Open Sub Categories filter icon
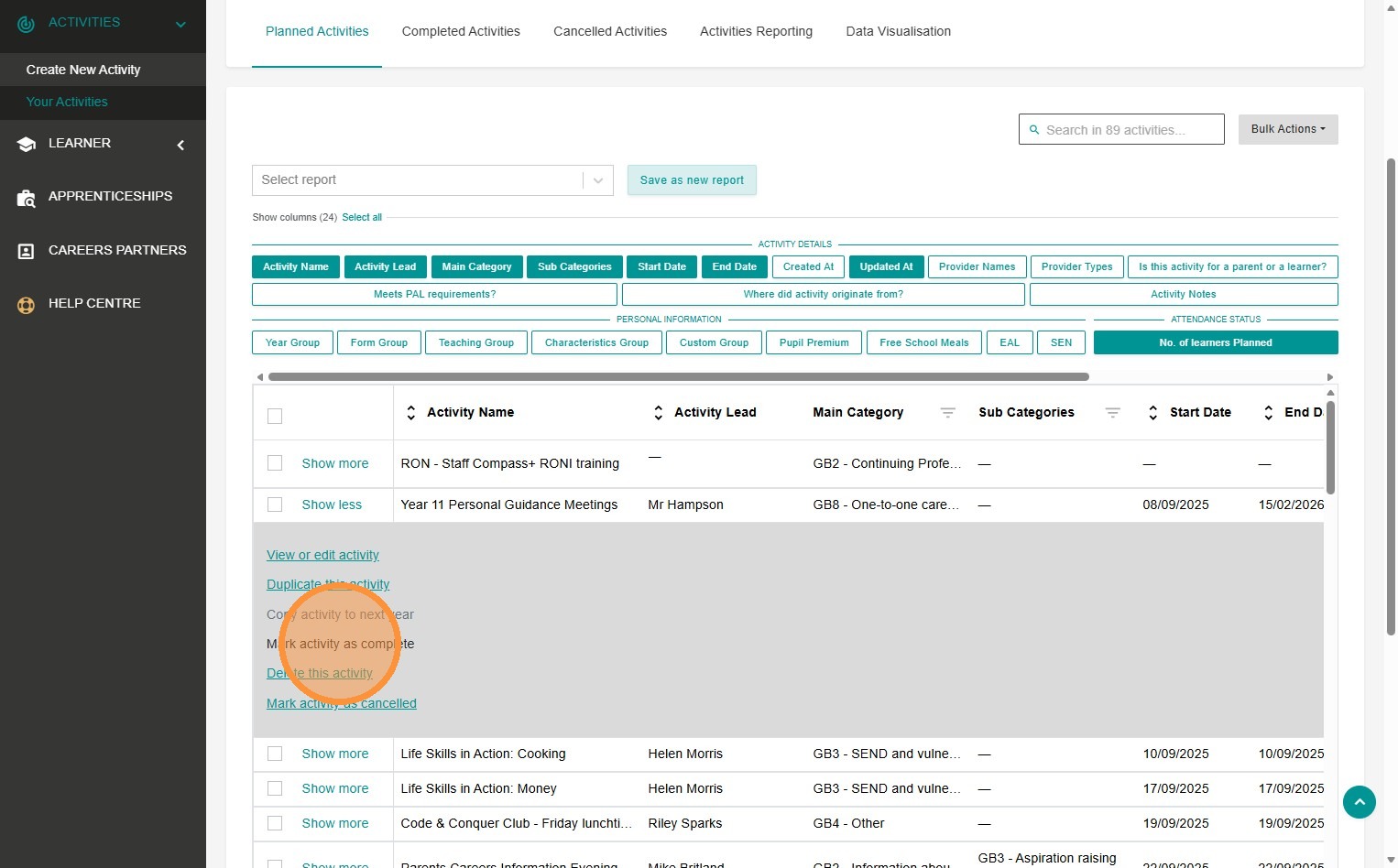The height and width of the screenshot is (868, 1398). [1113, 413]
